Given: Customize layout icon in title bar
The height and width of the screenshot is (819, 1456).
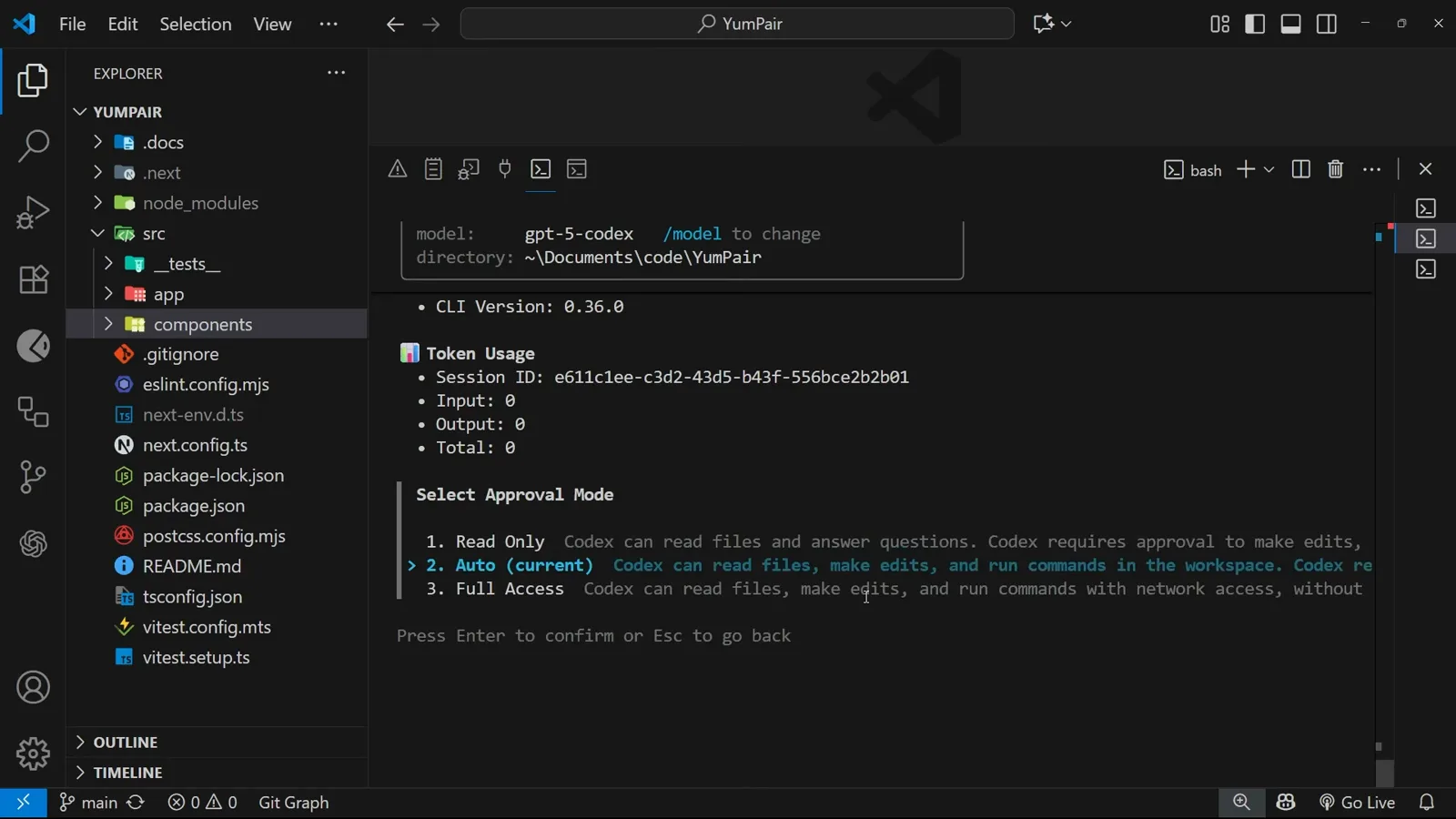Looking at the screenshot, I should click(x=1220, y=24).
